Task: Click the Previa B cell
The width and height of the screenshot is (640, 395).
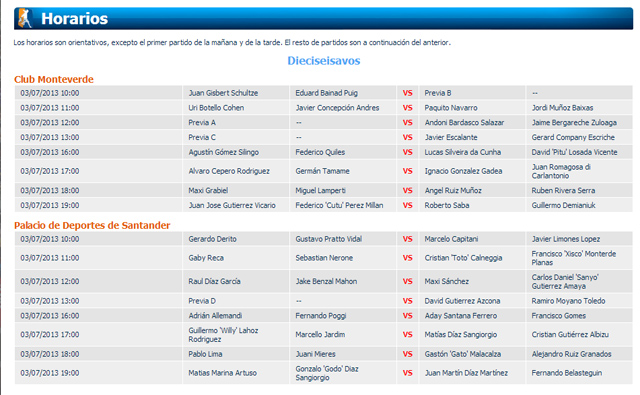Action: click(x=438, y=93)
